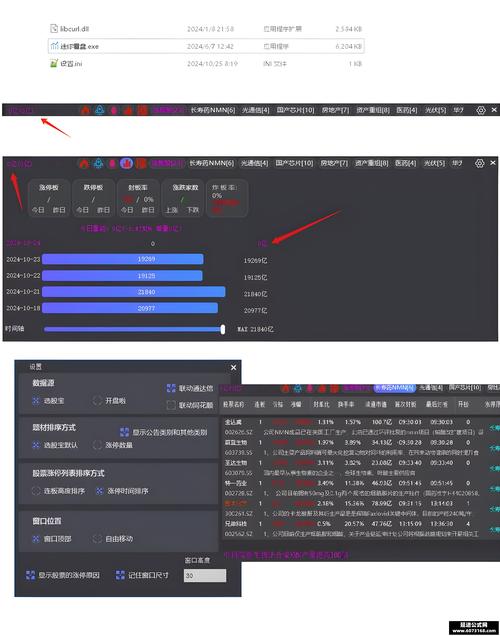Click the 时间轴 slider handle
The image size is (500, 636).
[223, 329]
